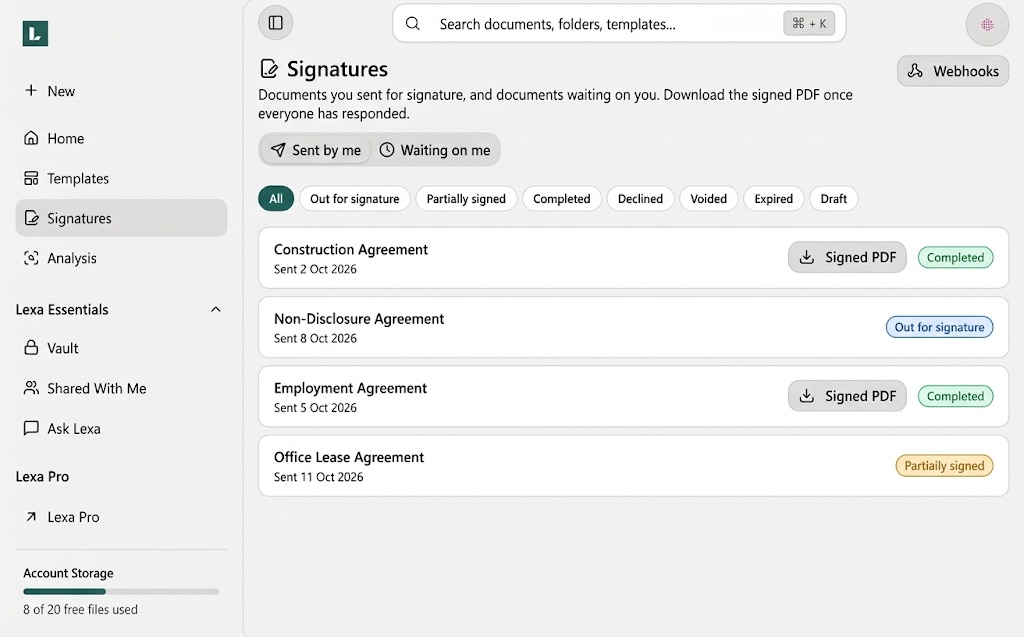Filter by Completed chip
This screenshot has width=1024, height=637.
(562, 199)
